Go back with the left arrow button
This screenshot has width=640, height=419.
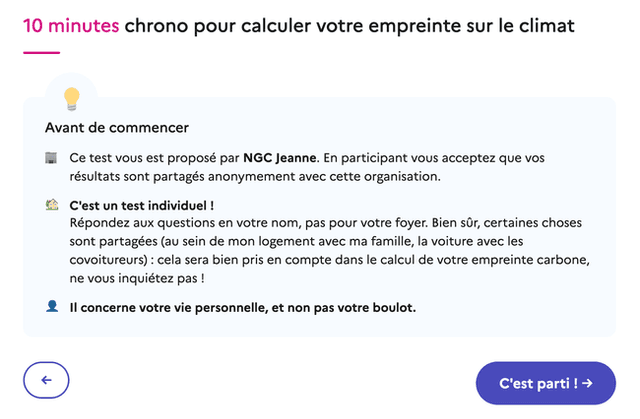coord(46,381)
